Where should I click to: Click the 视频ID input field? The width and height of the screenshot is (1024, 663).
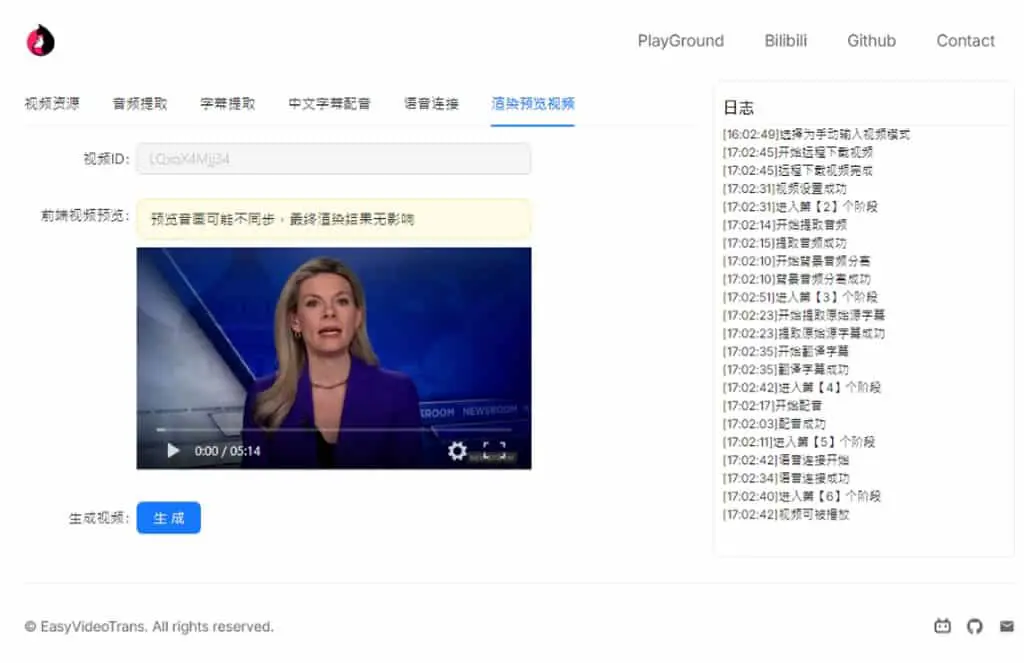coord(334,159)
